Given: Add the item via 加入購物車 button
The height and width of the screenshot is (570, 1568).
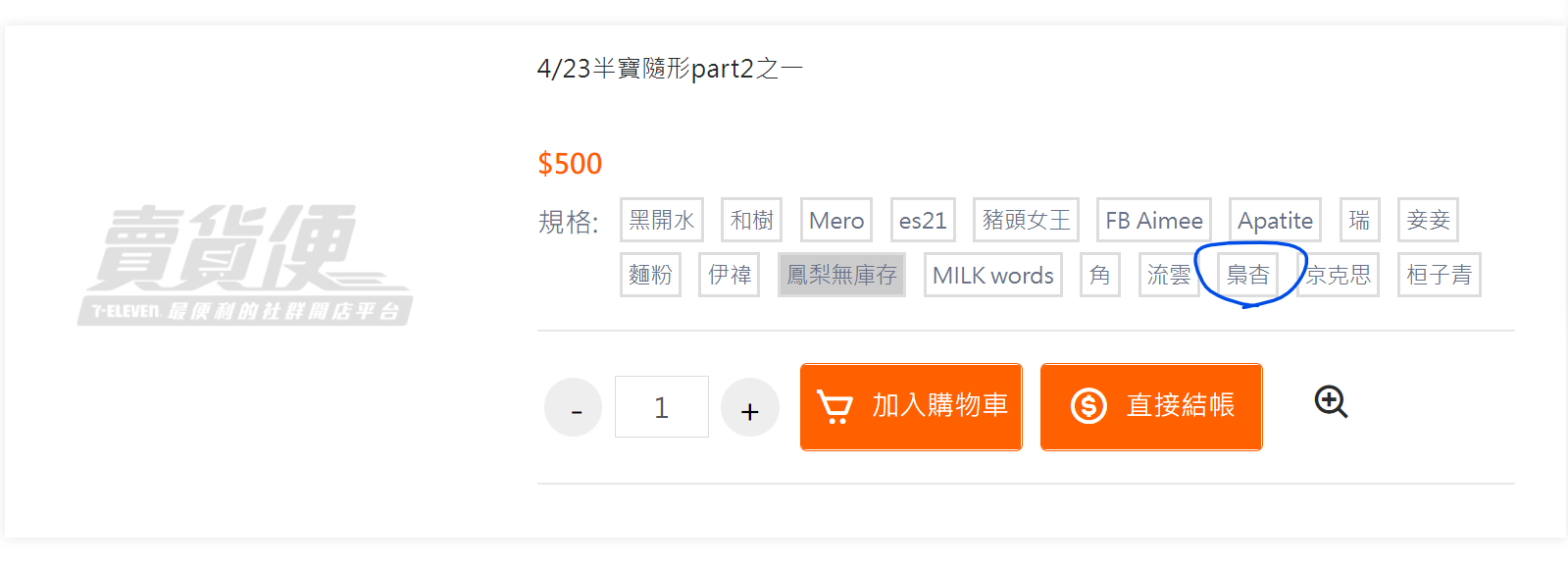Looking at the screenshot, I should [x=911, y=407].
